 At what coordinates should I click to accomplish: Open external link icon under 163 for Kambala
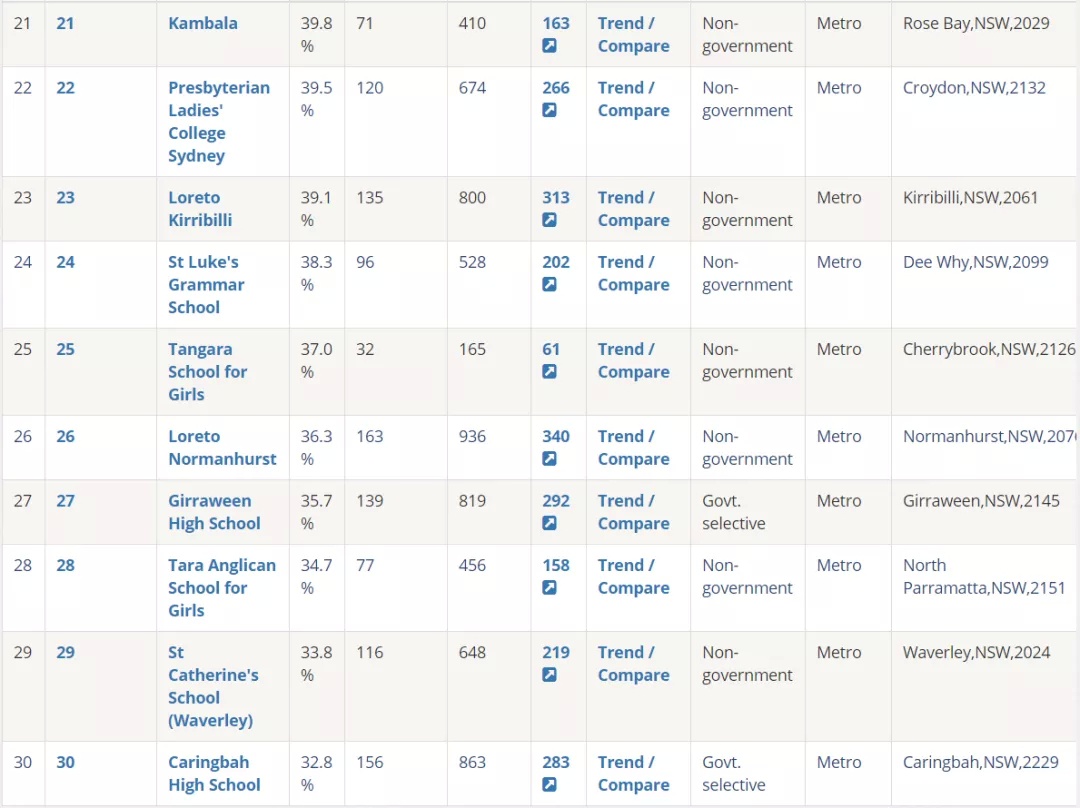(x=549, y=46)
